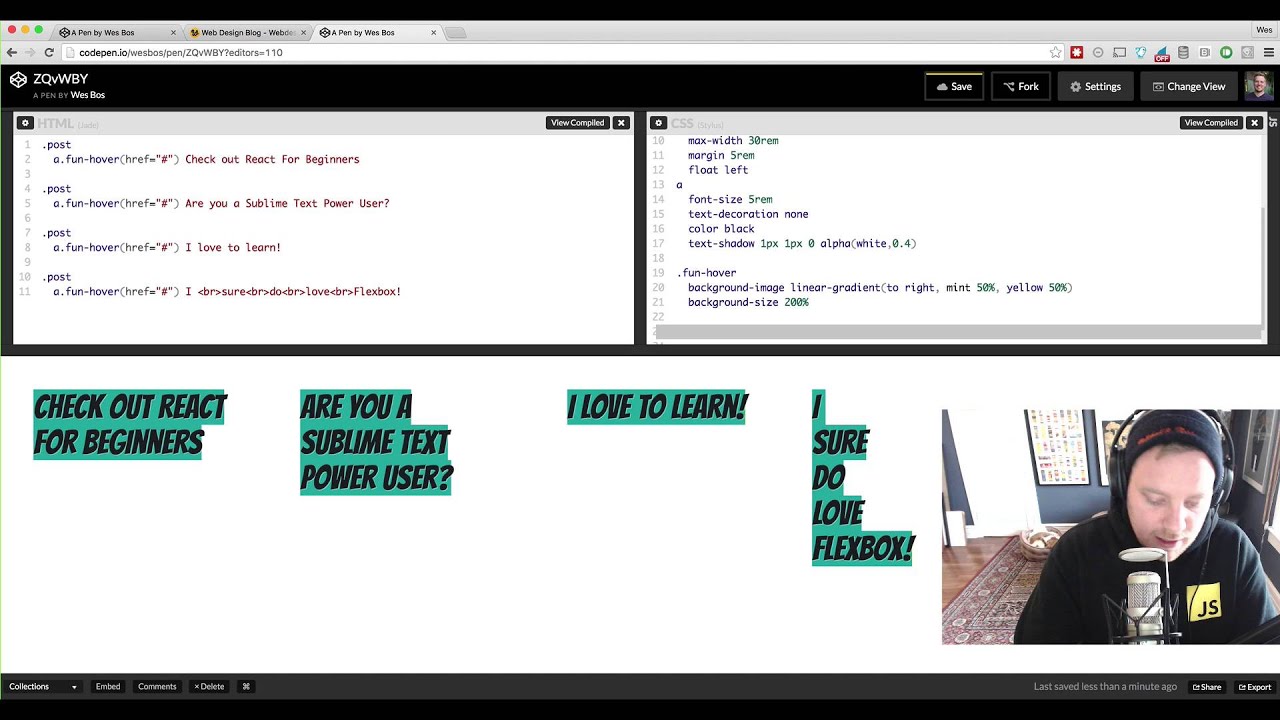Open Wes Bos profile avatar
1280x720 pixels.
click(1259, 86)
